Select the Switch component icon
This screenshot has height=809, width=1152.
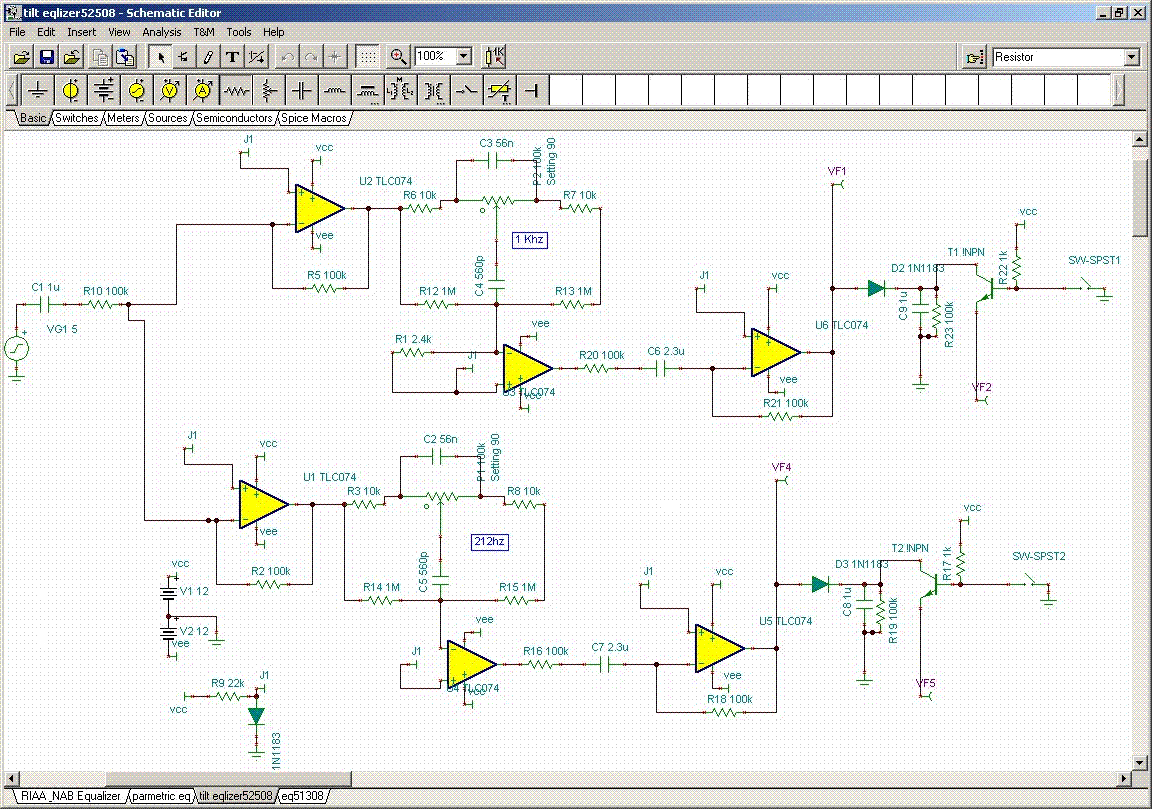[x=467, y=90]
